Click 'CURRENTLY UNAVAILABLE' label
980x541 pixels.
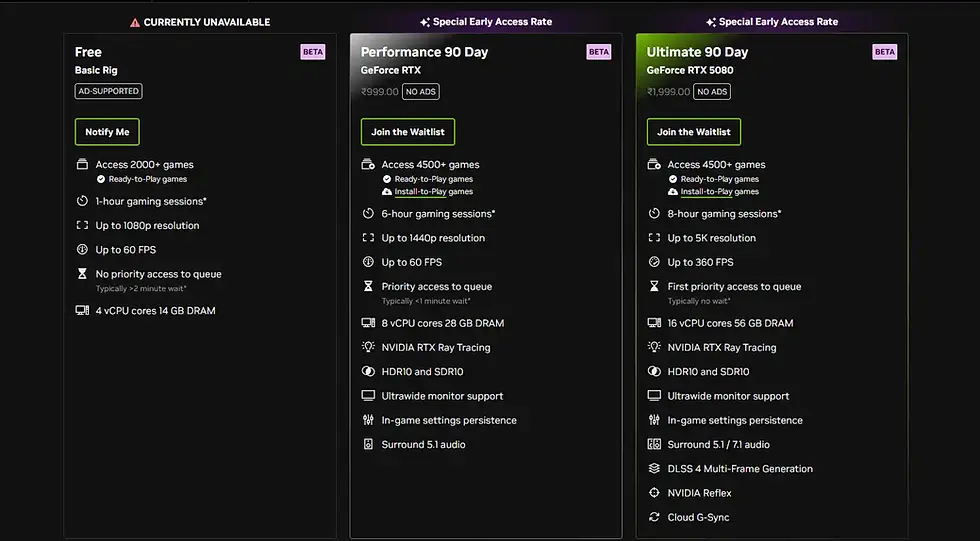(x=207, y=22)
